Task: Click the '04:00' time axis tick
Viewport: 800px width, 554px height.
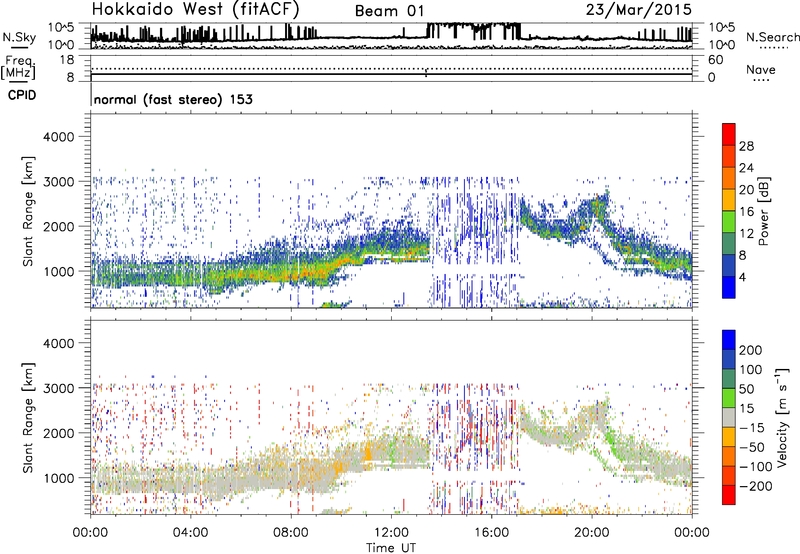Action: tap(191, 533)
